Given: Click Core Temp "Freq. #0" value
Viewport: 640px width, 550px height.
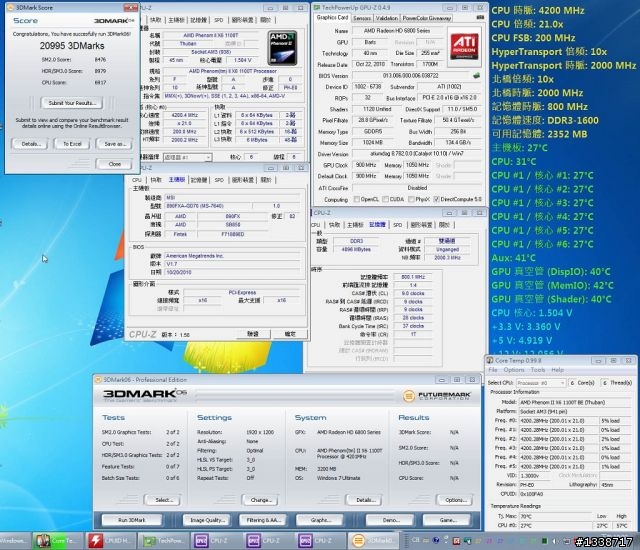Looking at the screenshot, I should click(x=558, y=421).
